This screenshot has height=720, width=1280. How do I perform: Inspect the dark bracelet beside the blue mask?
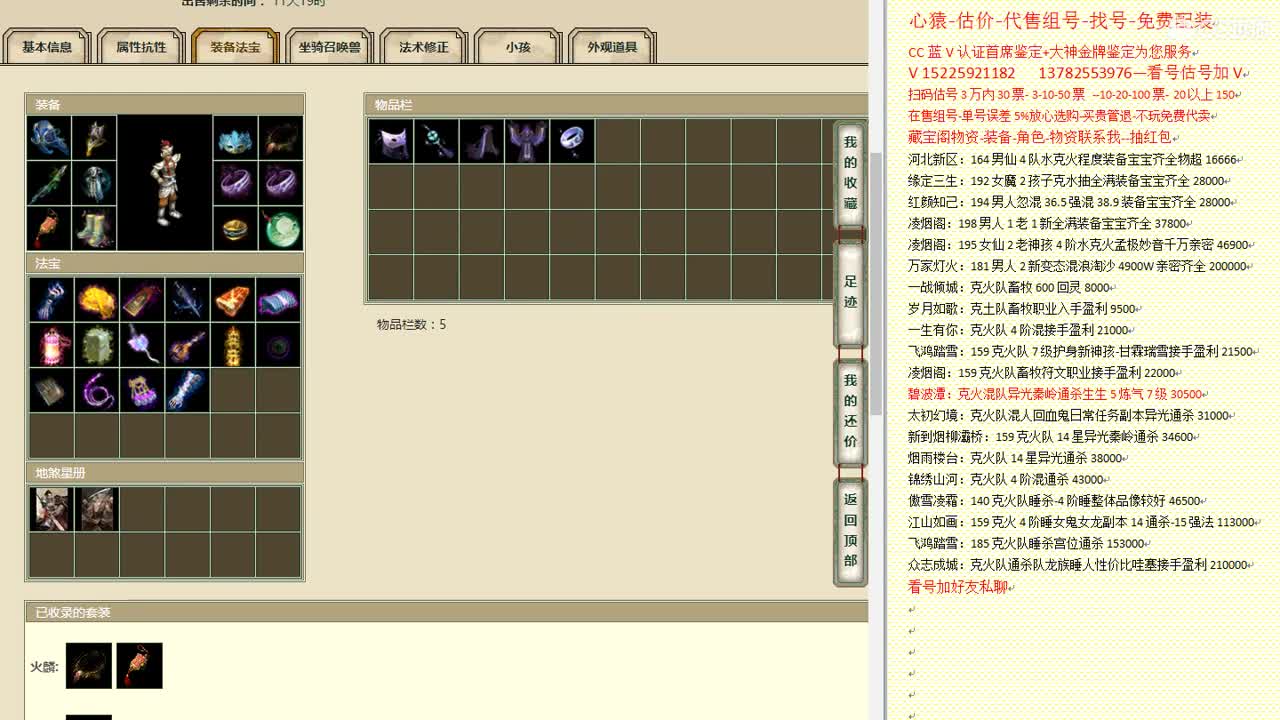(x=282, y=138)
